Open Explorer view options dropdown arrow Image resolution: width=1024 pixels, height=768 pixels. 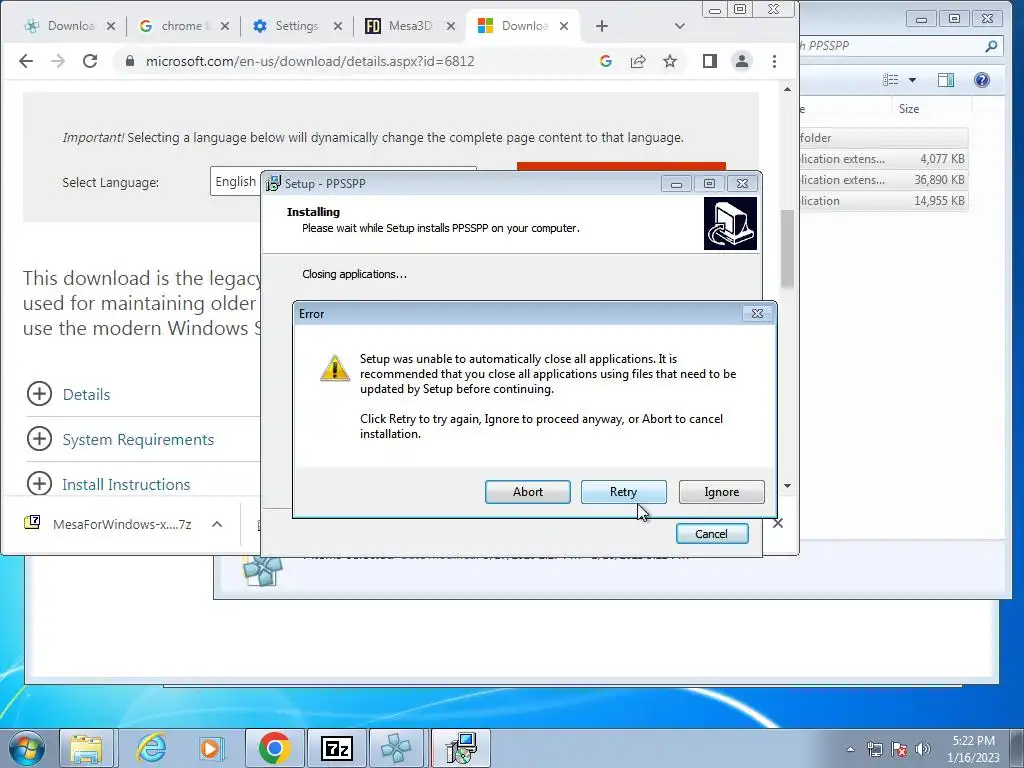point(912,80)
